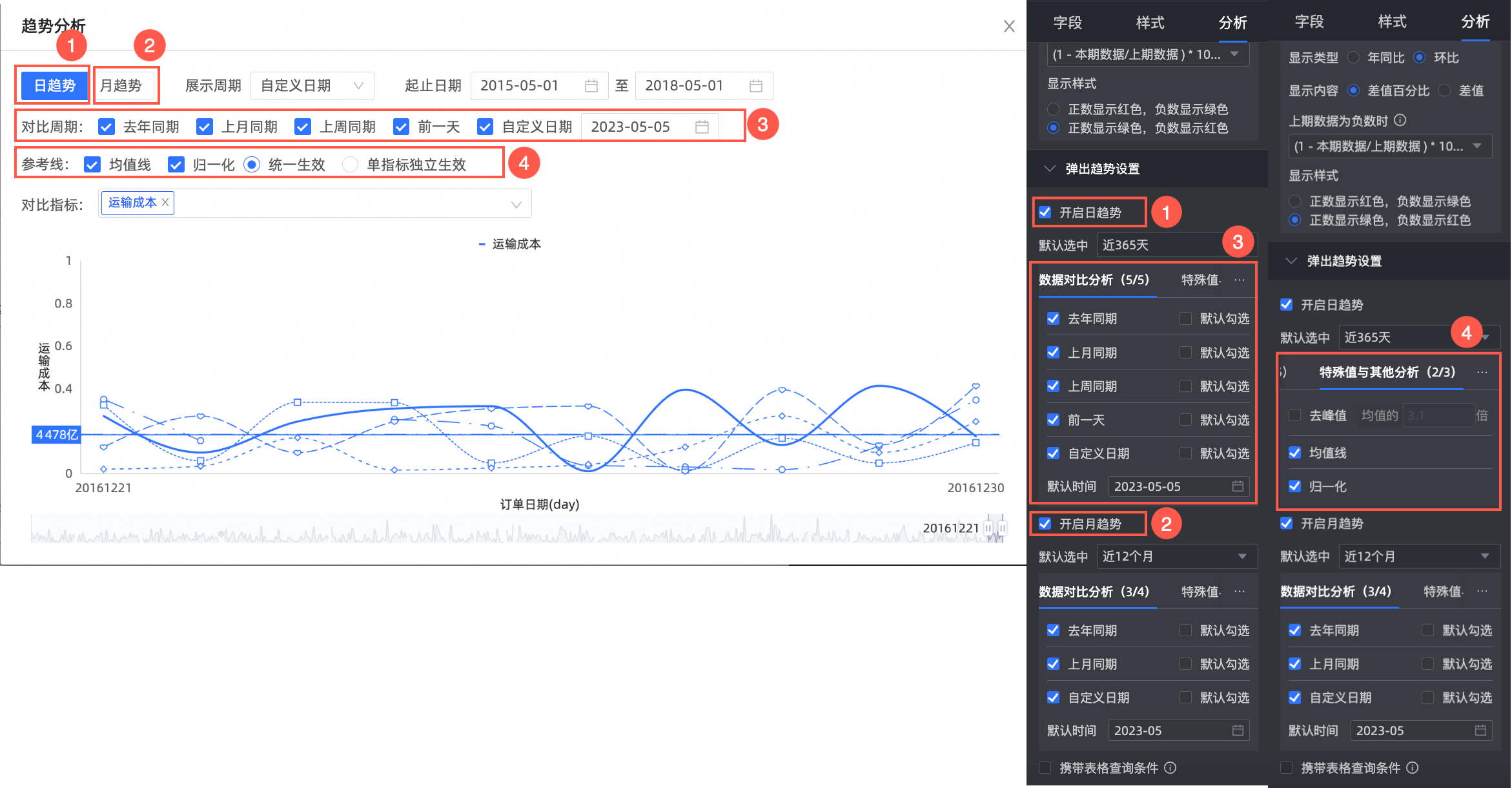Open 样式 tab in right panel
This screenshot has height=788, width=1512.
pyautogui.click(x=1392, y=21)
